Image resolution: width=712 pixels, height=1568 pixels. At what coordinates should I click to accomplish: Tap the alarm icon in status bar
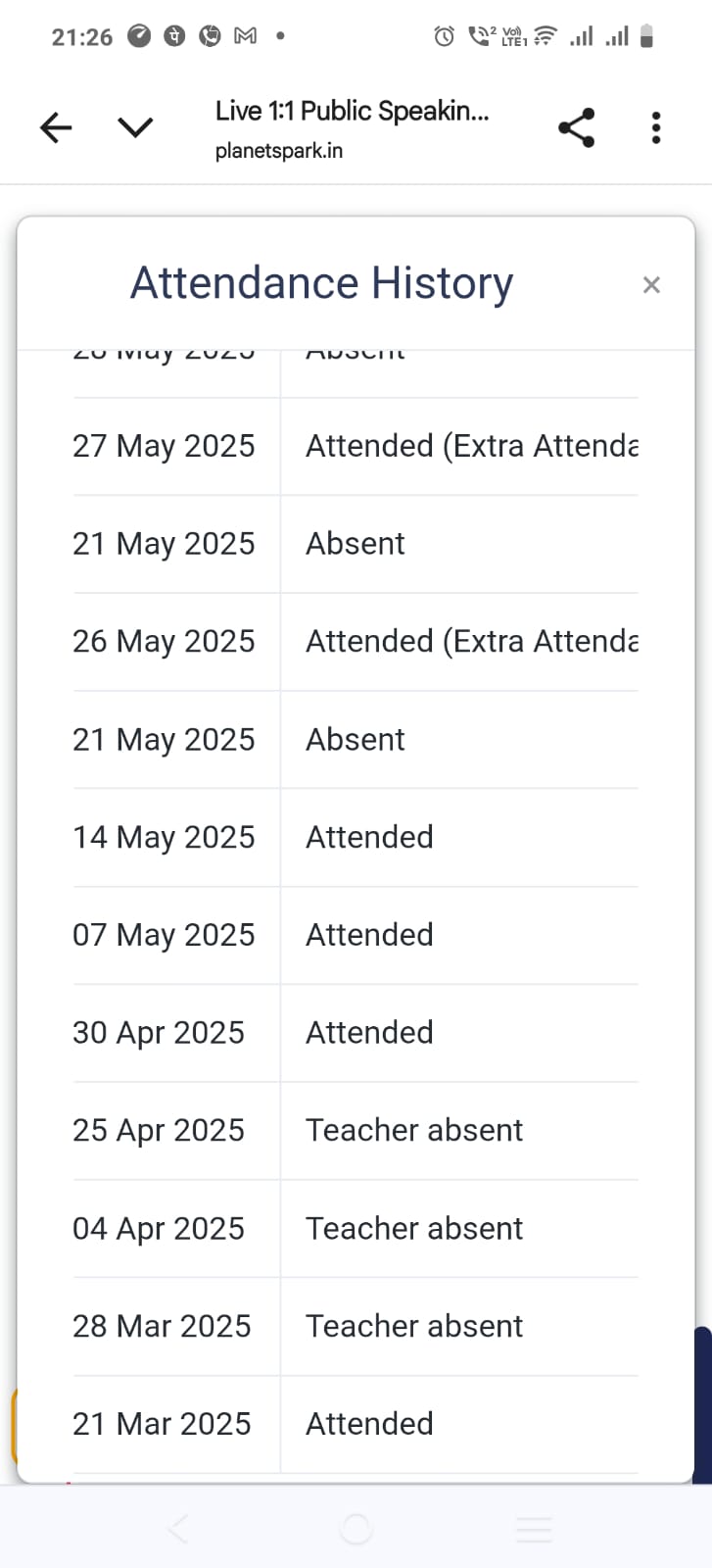445,37
